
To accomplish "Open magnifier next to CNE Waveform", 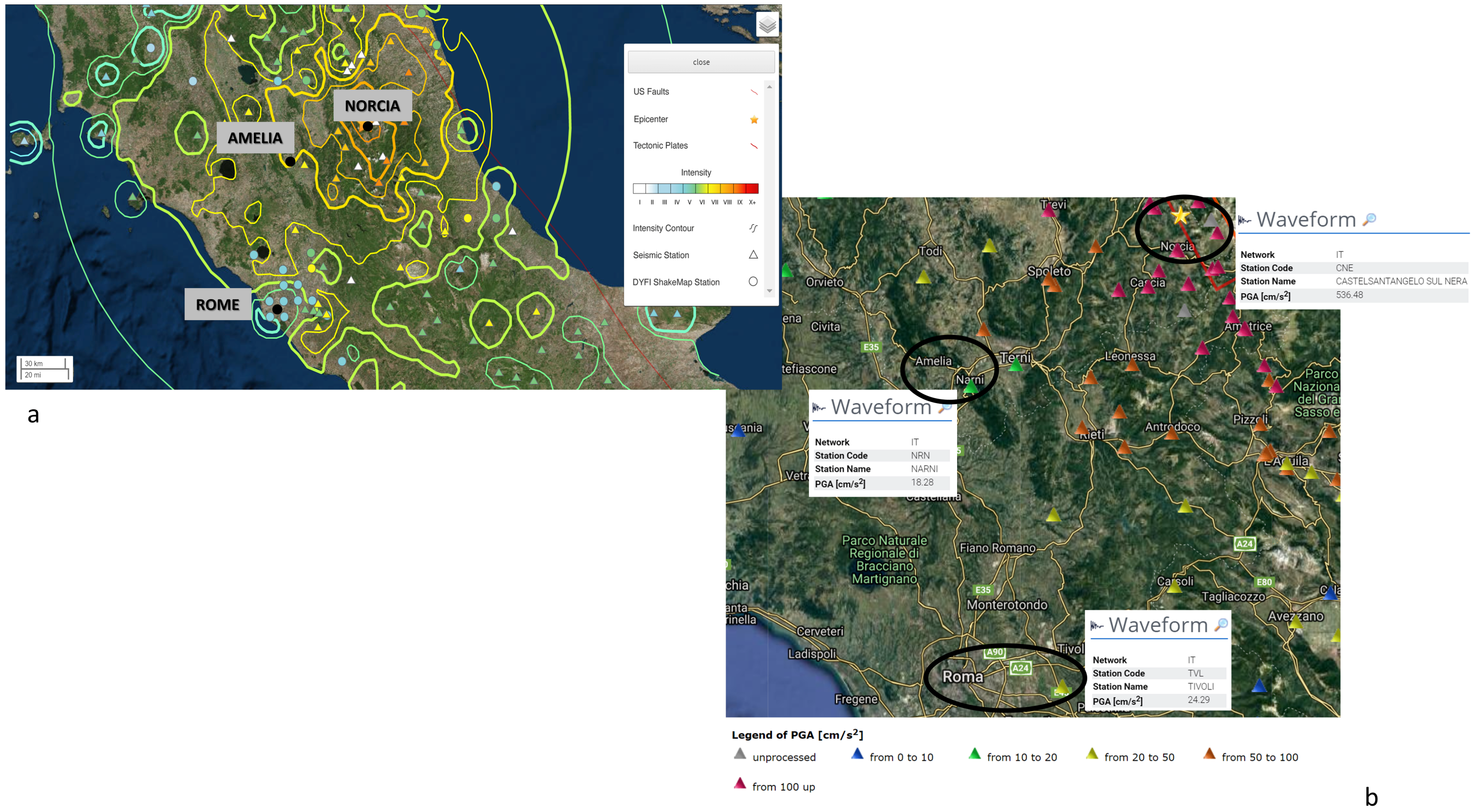I will click(1369, 219).
